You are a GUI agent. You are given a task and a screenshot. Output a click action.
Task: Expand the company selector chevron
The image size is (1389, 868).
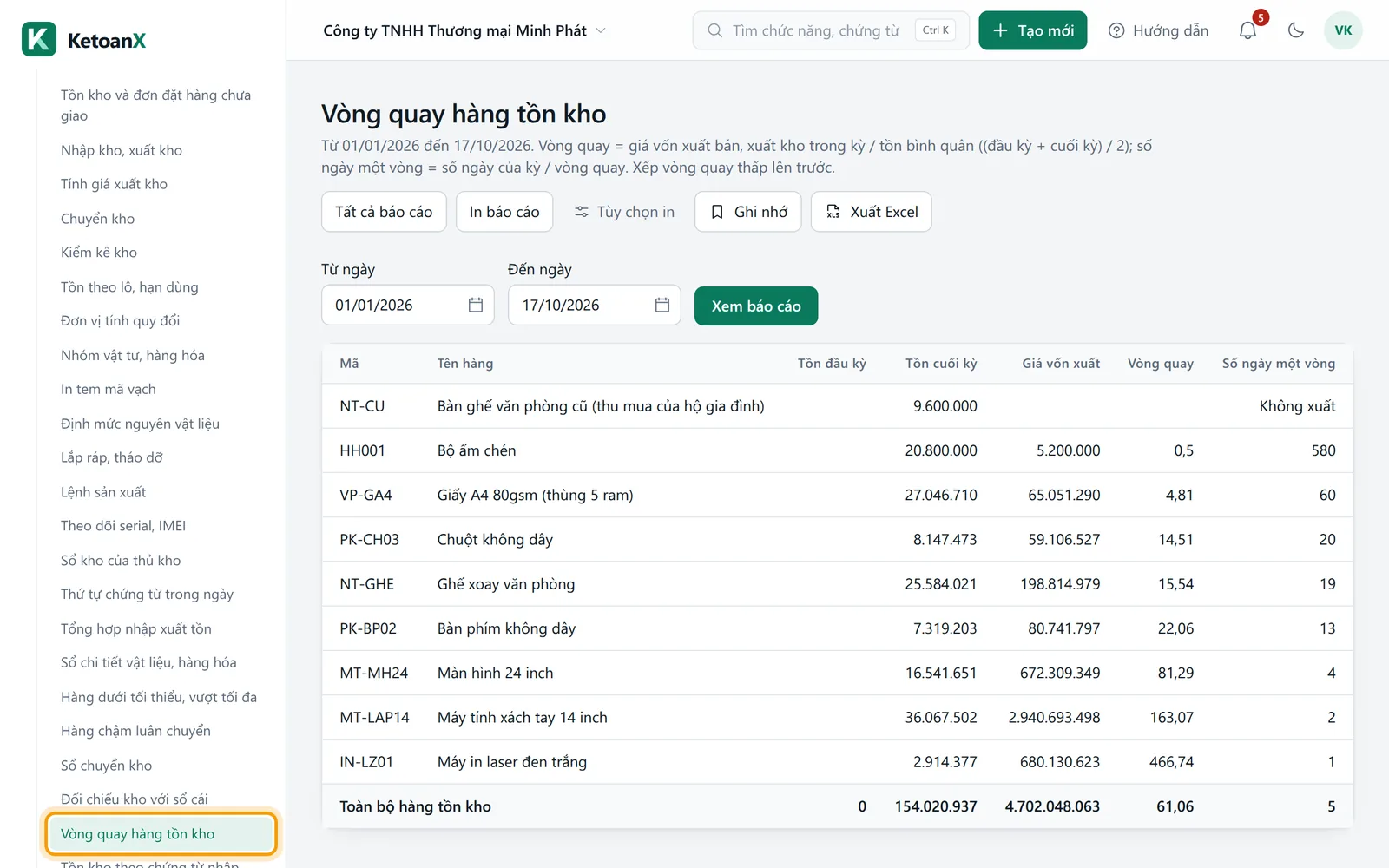tap(601, 30)
